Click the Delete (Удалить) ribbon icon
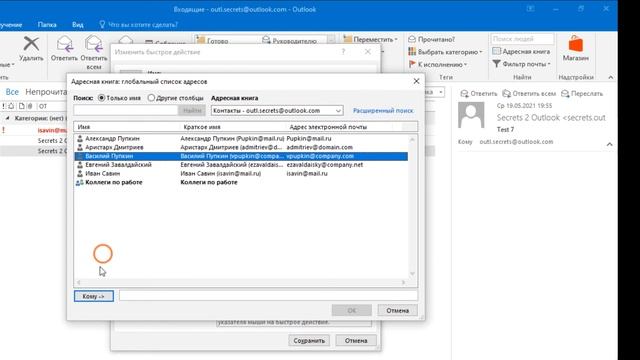Screen dimensions: 640x360 [31, 48]
